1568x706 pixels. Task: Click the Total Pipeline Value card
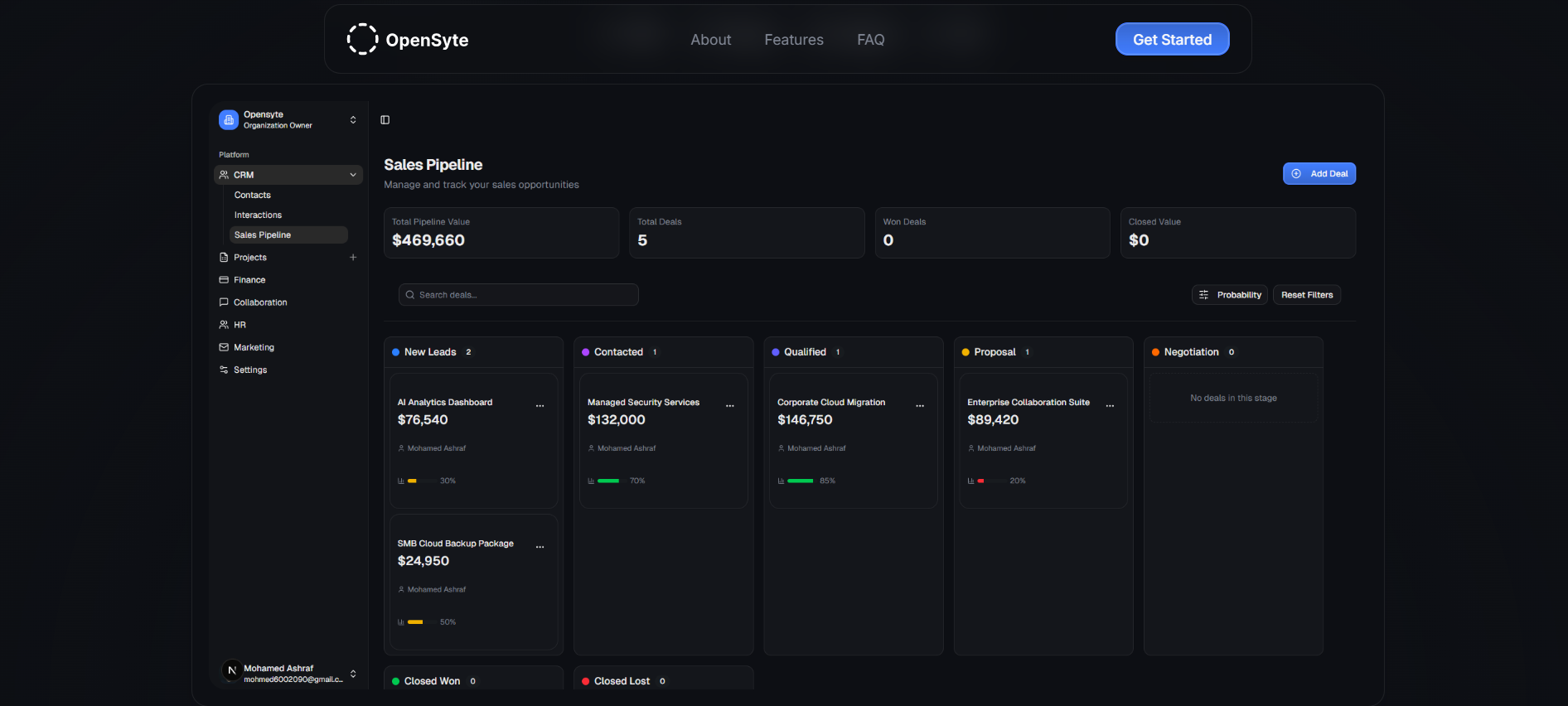click(501, 233)
